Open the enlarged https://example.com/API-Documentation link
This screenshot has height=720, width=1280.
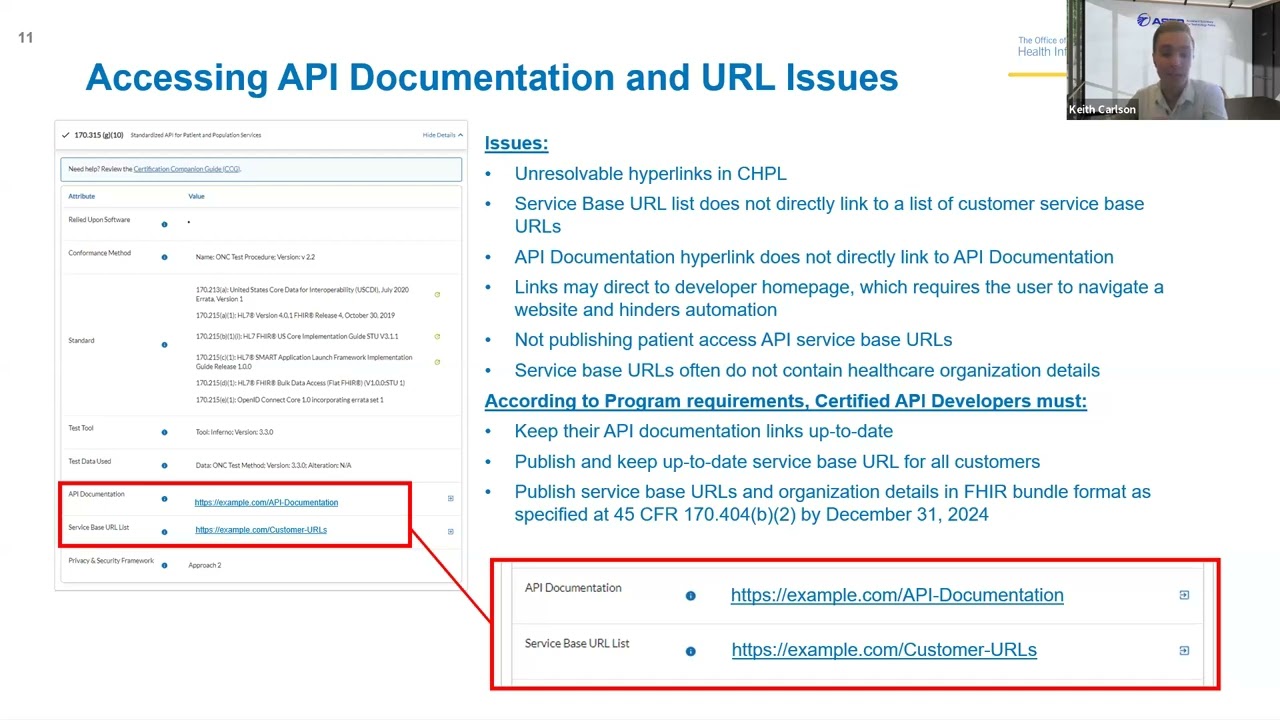pos(897,595)
